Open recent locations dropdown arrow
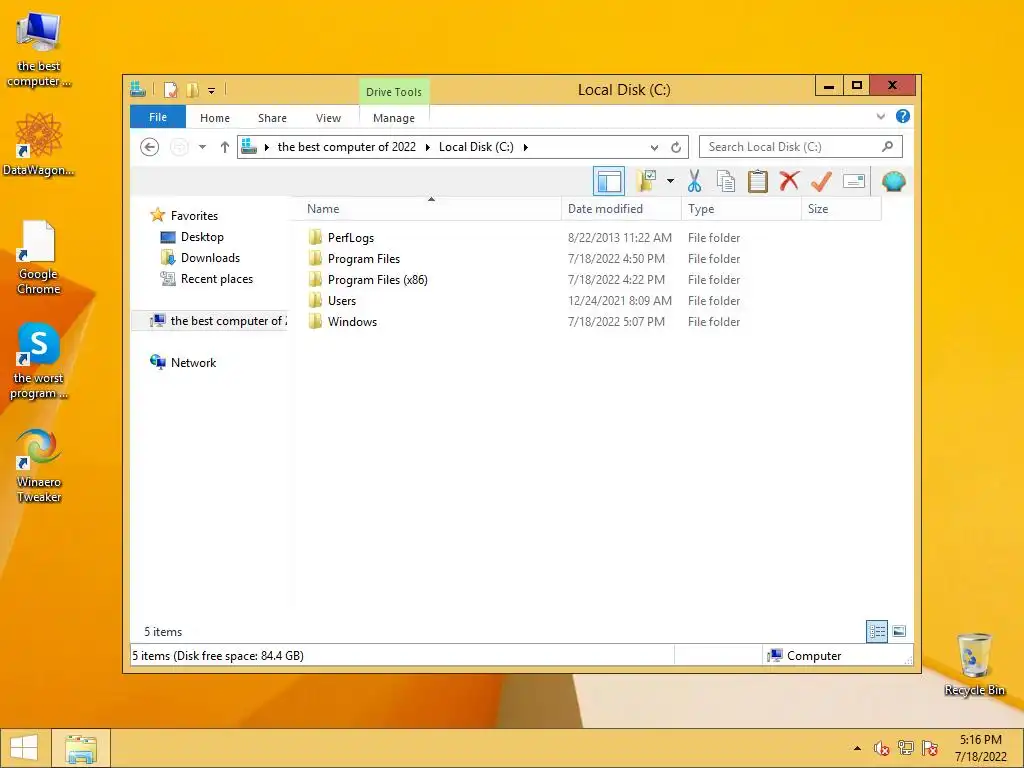Screen dimensions: 1024x768 point(202,147)
